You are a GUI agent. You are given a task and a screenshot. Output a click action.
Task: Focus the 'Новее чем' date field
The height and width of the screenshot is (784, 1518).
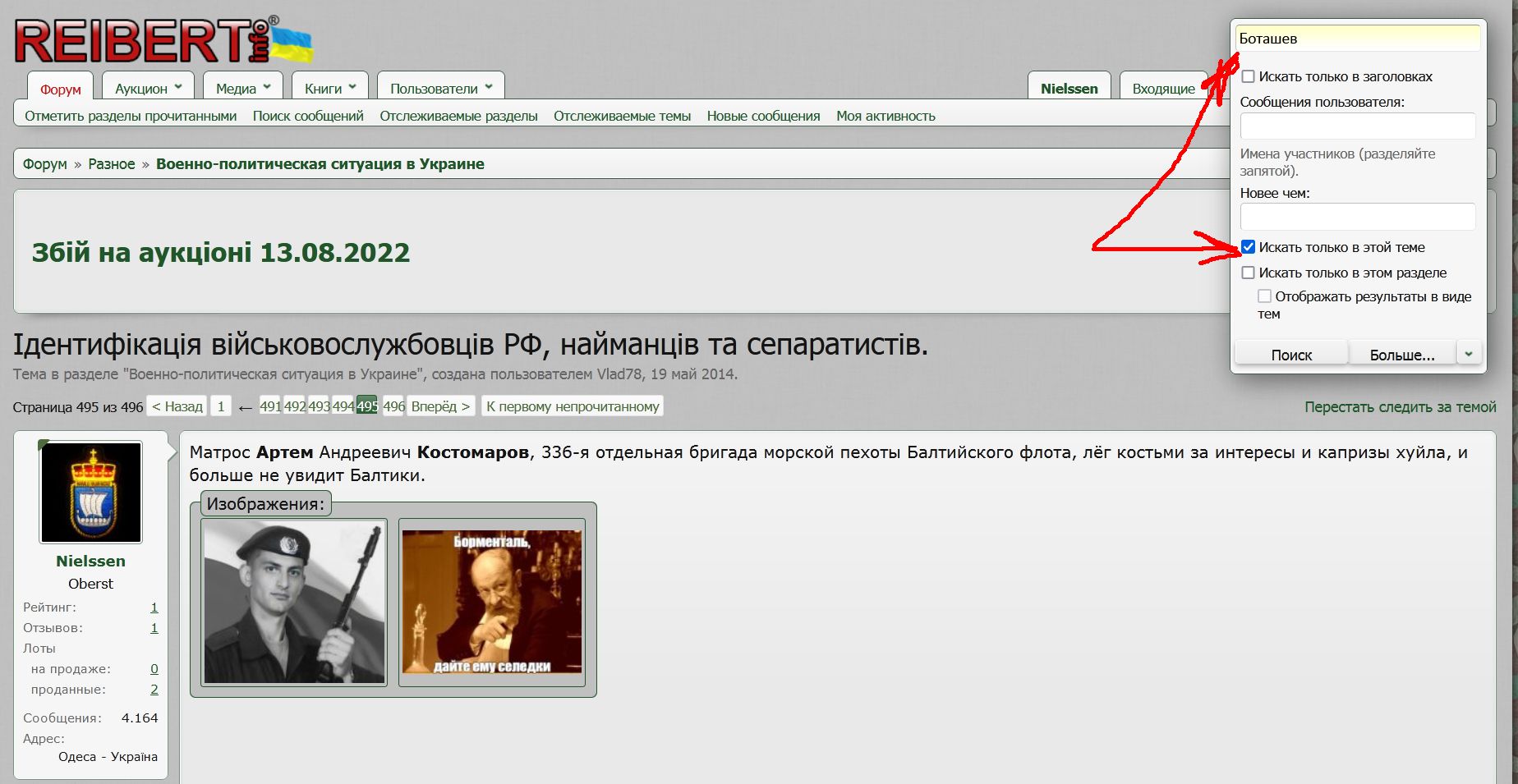(1357, 217)
